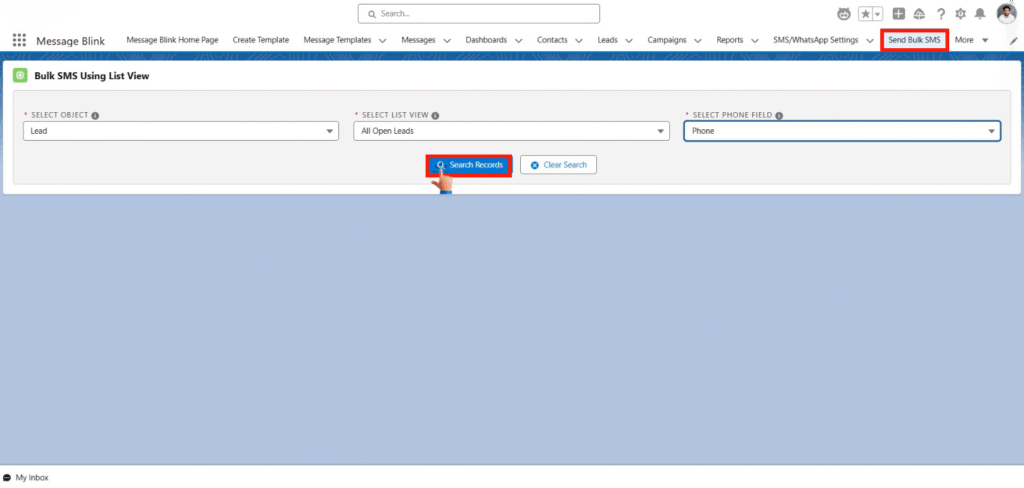This screenshot has height=488, width=1024.
Task: Click the My Inbox chat icon
Action: pyautogui.click(x=7, y=478)
